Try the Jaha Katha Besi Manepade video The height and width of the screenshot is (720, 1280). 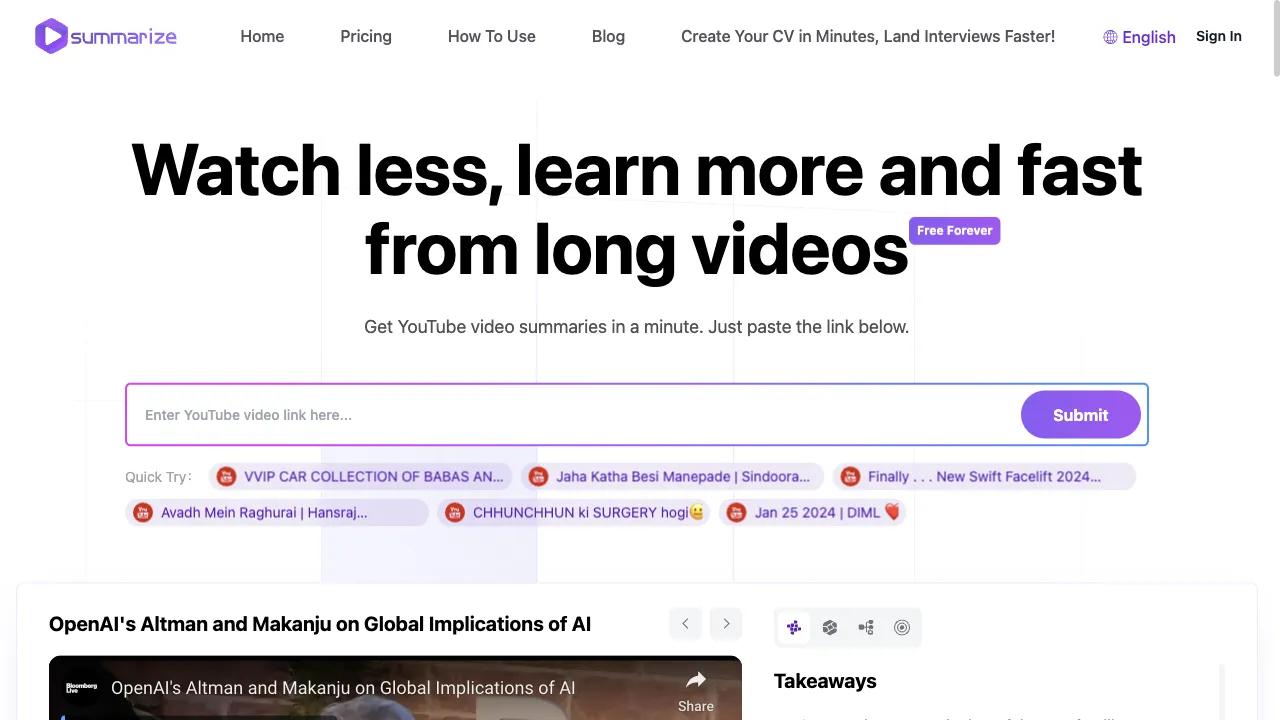click(x=673, y=477)
